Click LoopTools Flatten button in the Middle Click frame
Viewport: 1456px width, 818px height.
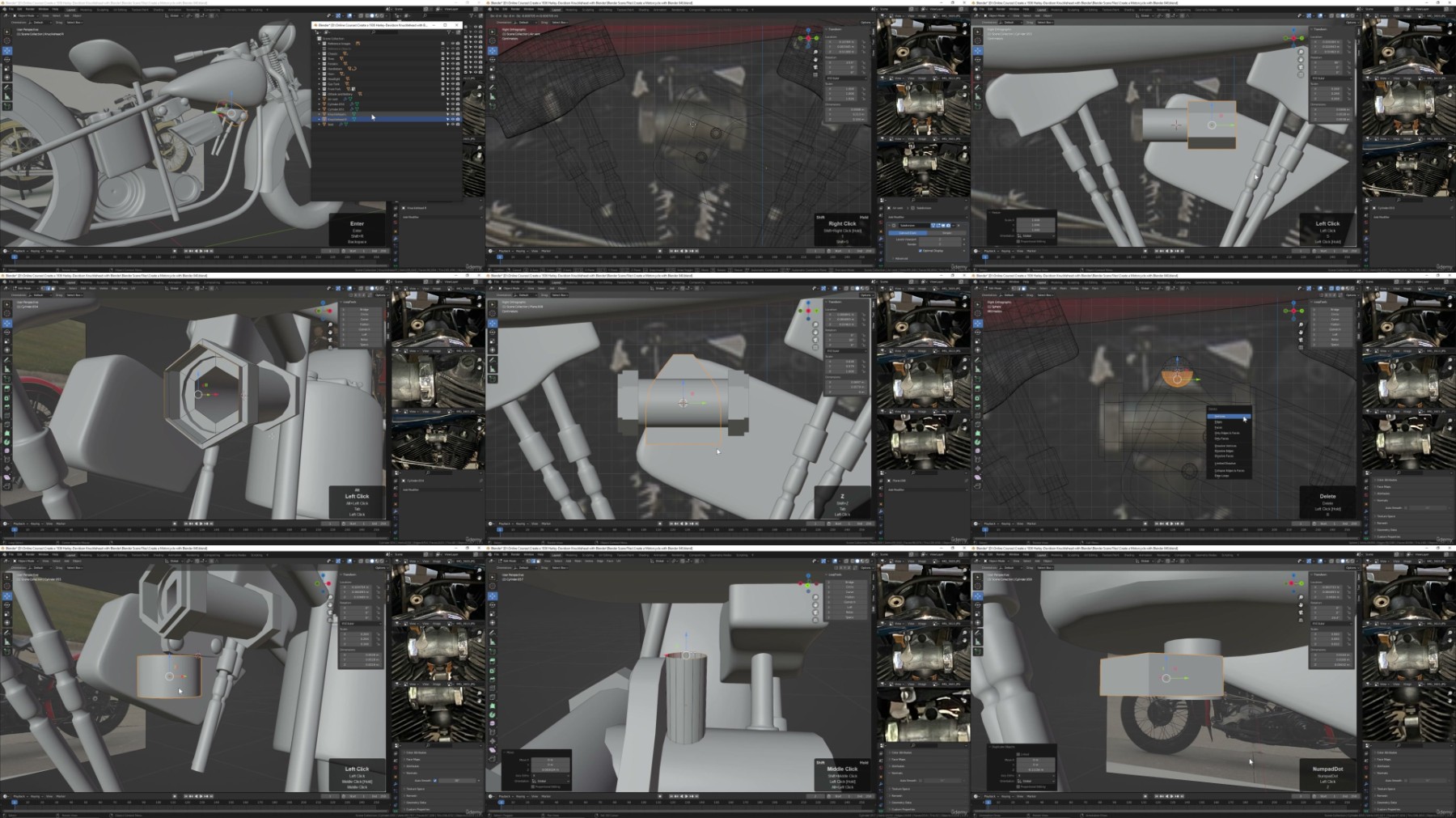(x=849, y=597)
